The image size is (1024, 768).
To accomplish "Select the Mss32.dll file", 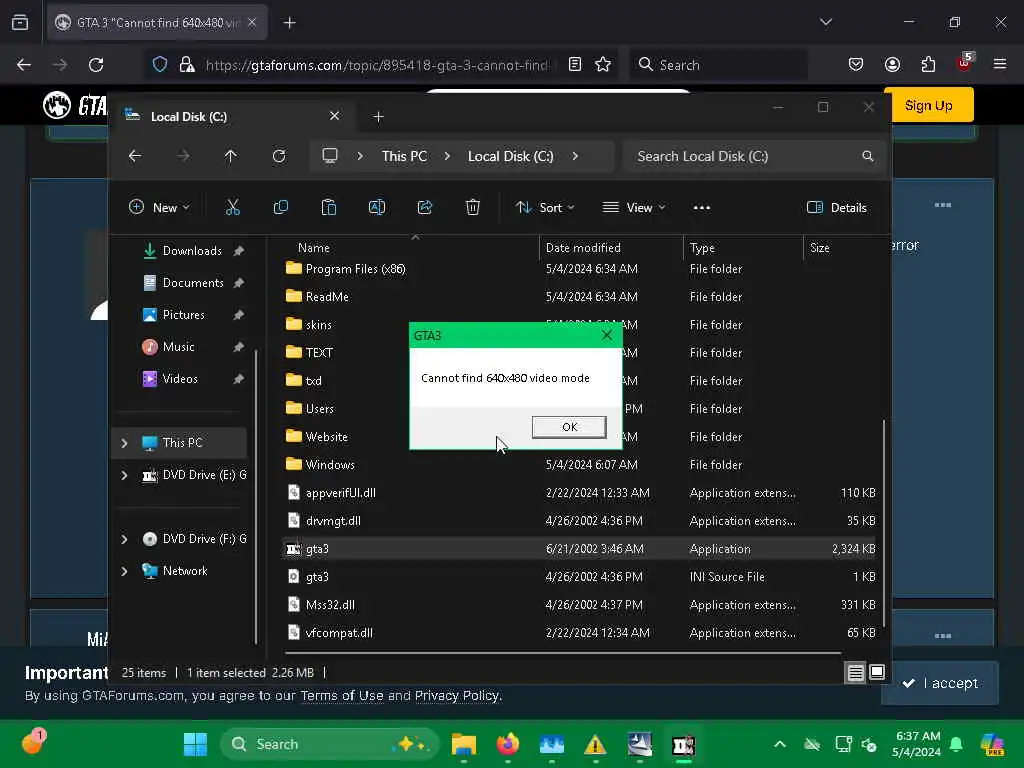I will click(x=330, y=605).
